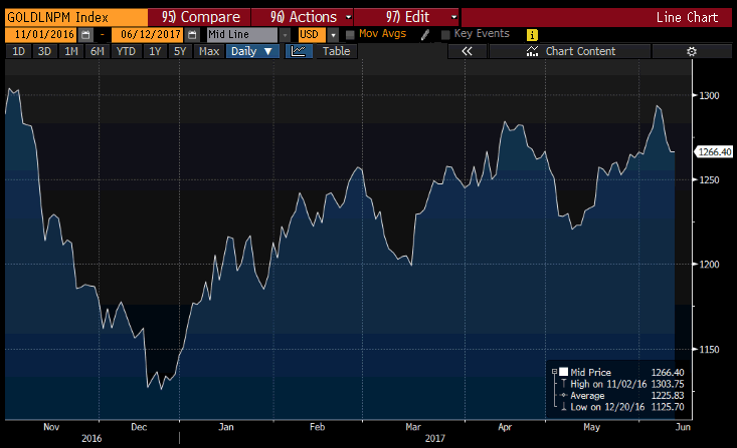Click the Mid Price white color swatch

564,372
